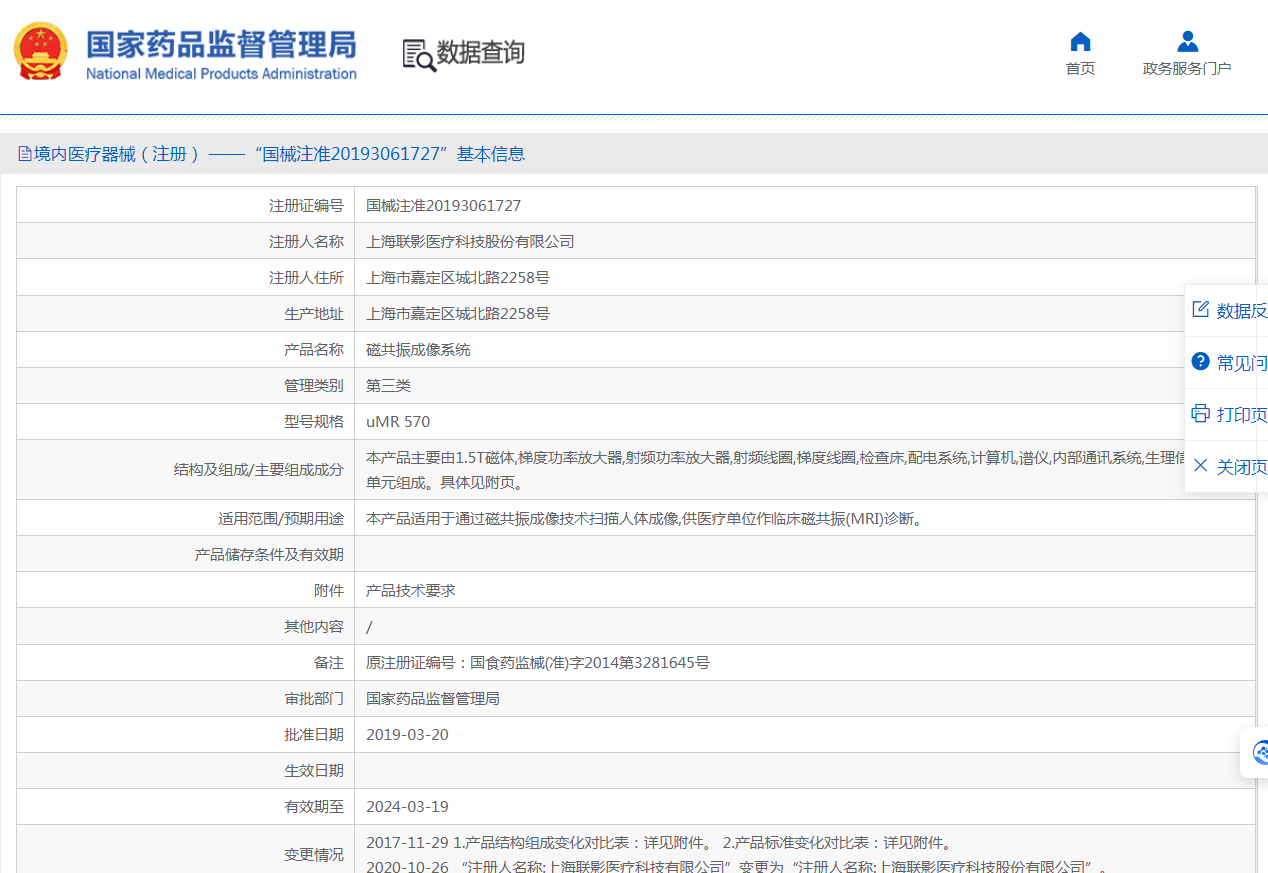Image resolution: width=1268 pixels, height=873 pixels.
Task: Click the 境内医疗器械（注册）基本信息 heading
Action: tap(280, 154)
